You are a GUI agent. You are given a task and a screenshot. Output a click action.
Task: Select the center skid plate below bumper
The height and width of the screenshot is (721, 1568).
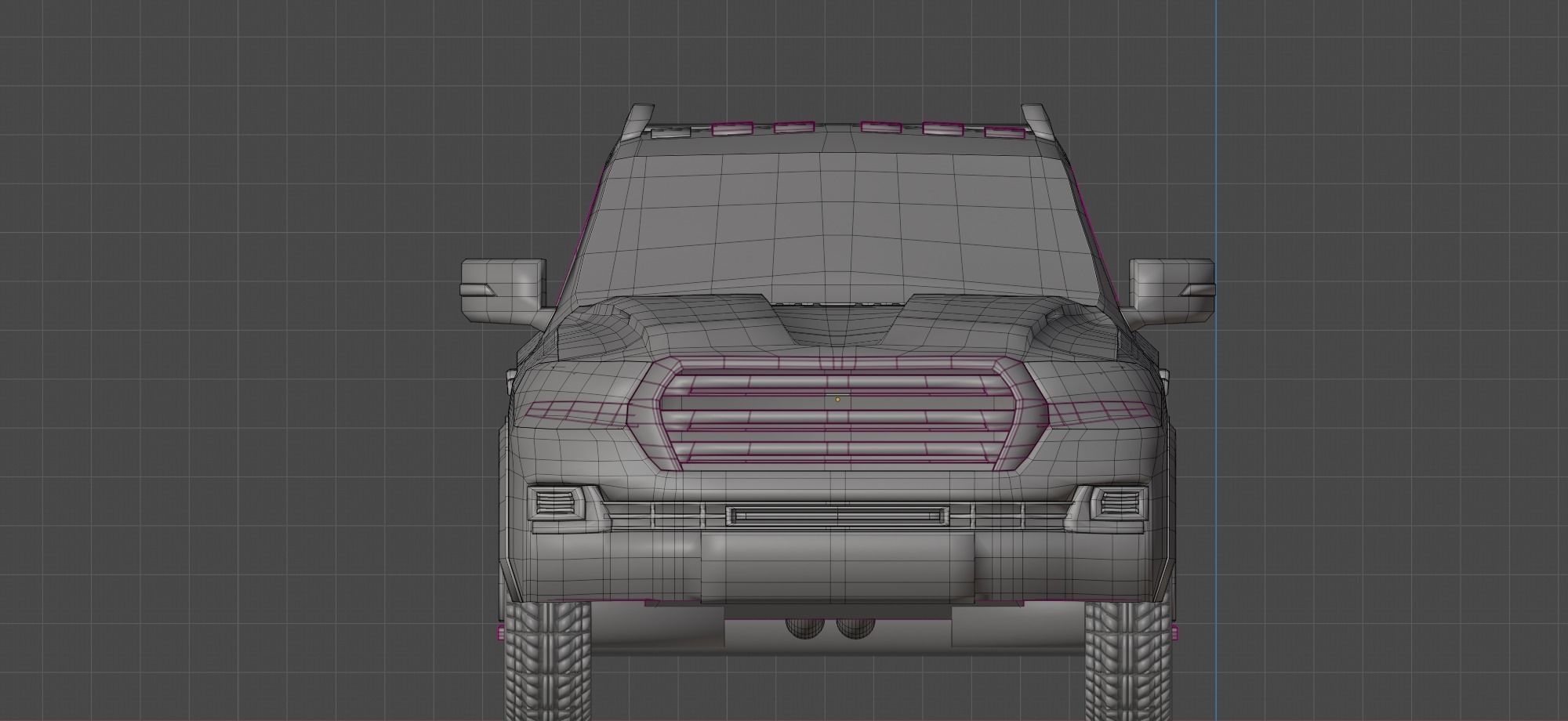click(837, 567)
